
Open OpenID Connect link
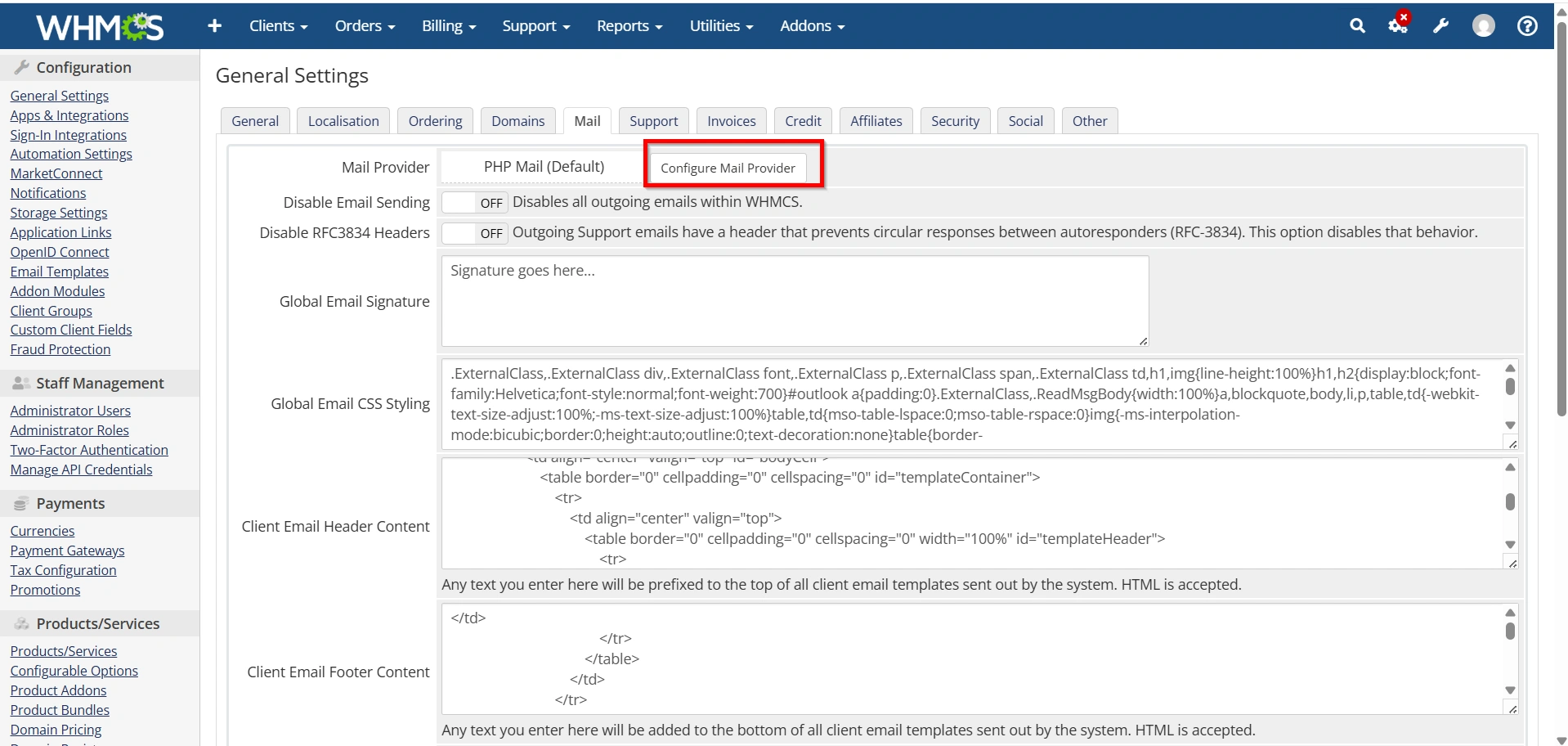[60, 252]
